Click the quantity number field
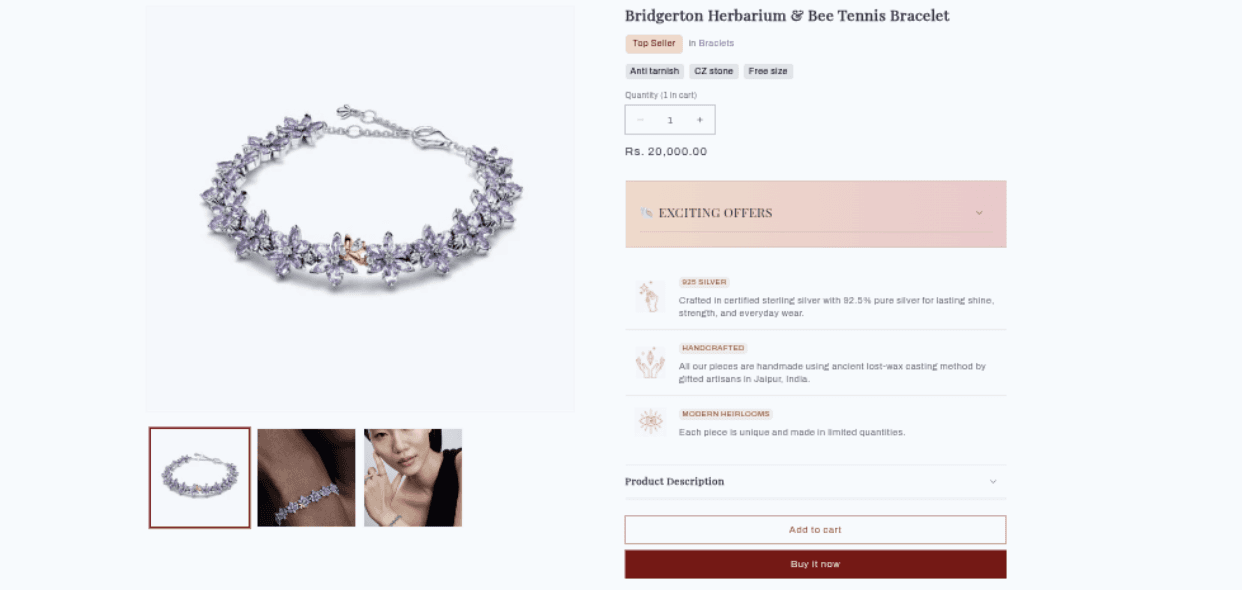Screen dimensions: 1242x590 [670, 120]
